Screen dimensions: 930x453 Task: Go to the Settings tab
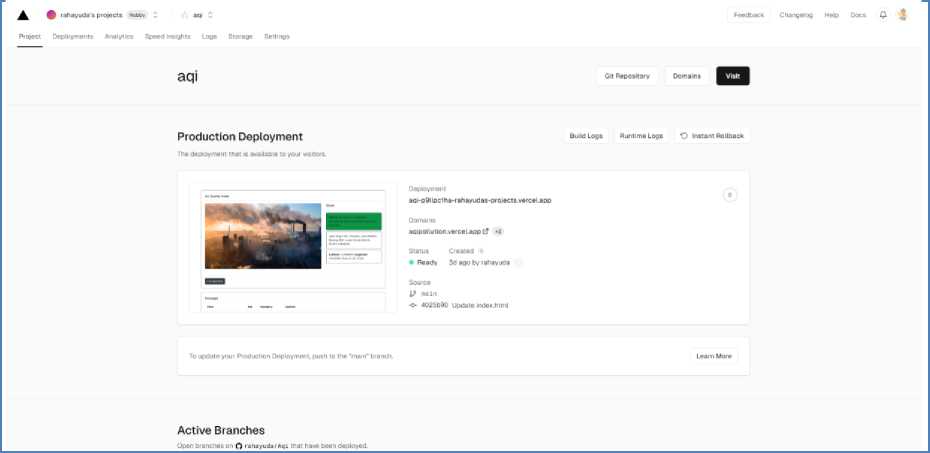(277, 36)
